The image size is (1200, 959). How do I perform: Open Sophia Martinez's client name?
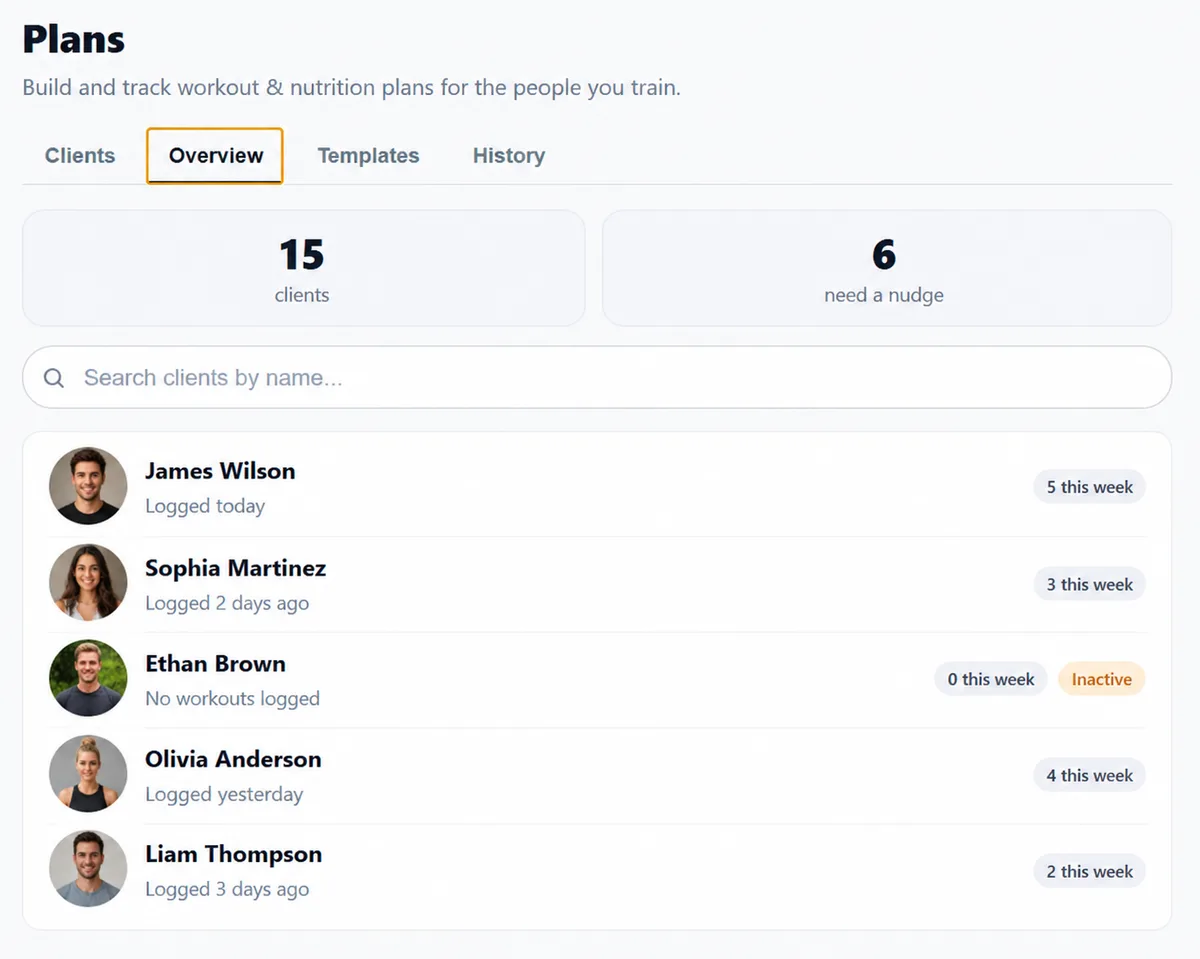tap(235, 568)
